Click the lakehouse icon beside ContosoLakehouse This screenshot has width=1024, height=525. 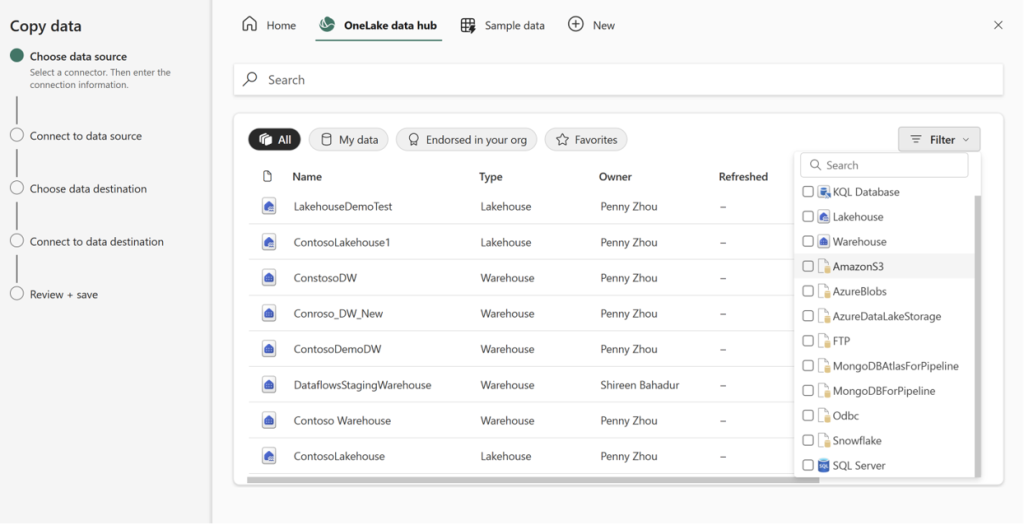pos(268,456)
